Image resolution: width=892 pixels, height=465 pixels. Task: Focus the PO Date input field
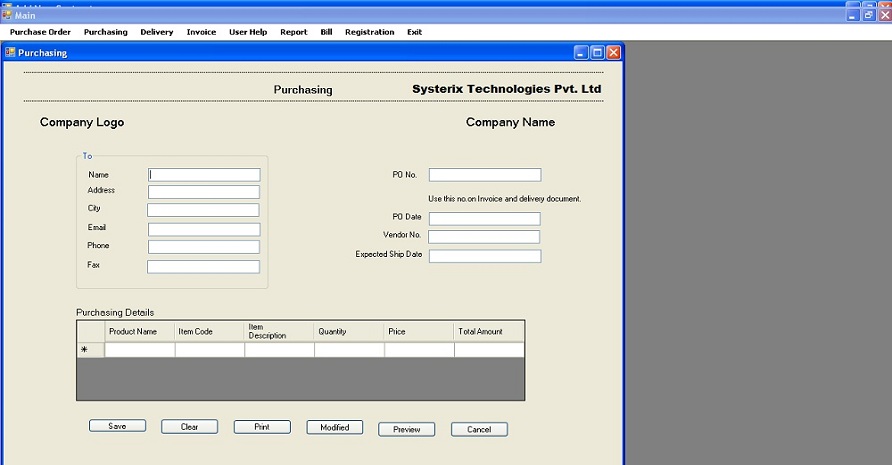(485, 219)
